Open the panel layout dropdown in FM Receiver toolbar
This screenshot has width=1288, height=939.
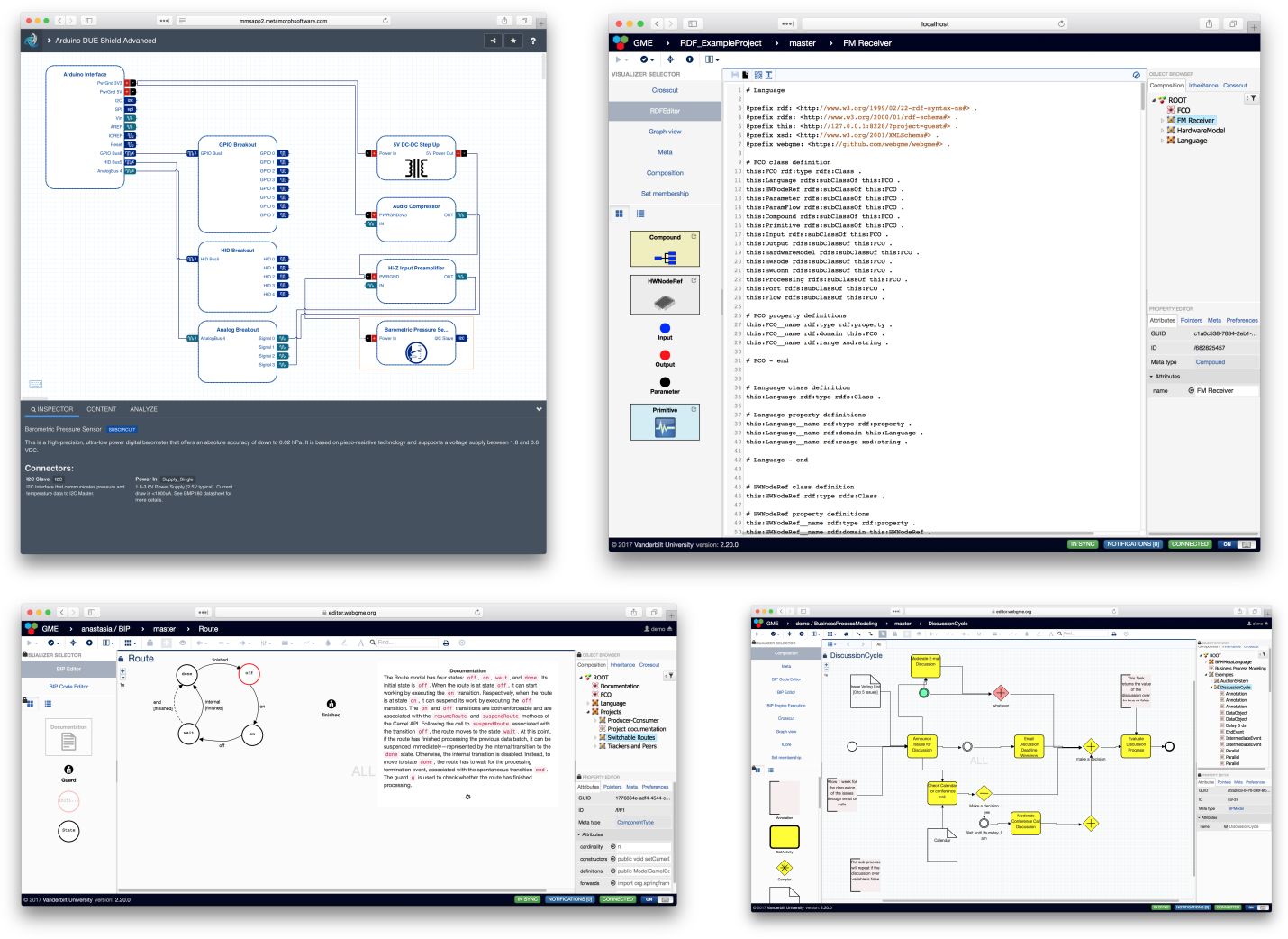point(712,59)
